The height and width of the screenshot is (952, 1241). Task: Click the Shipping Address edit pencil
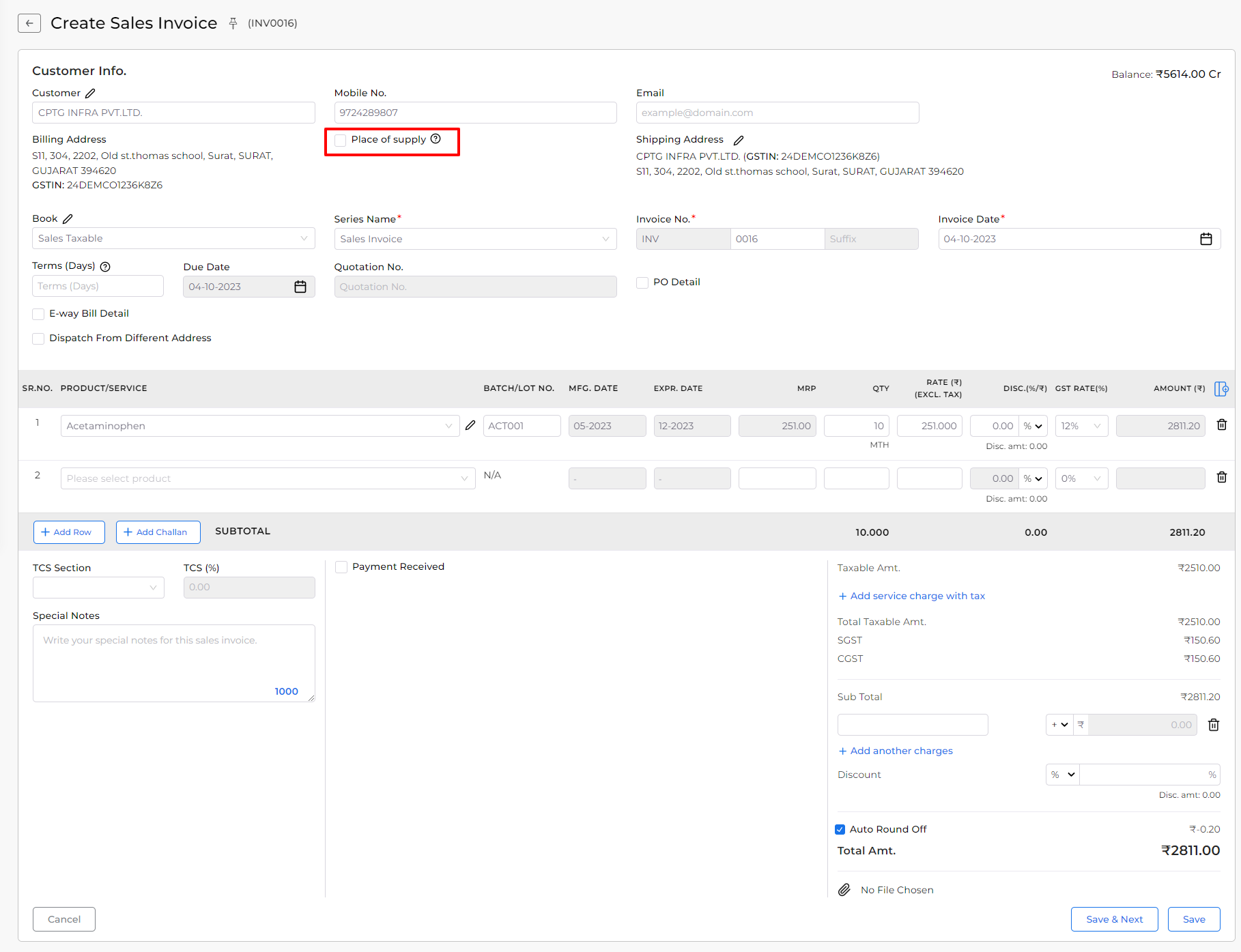coord(739,140)
